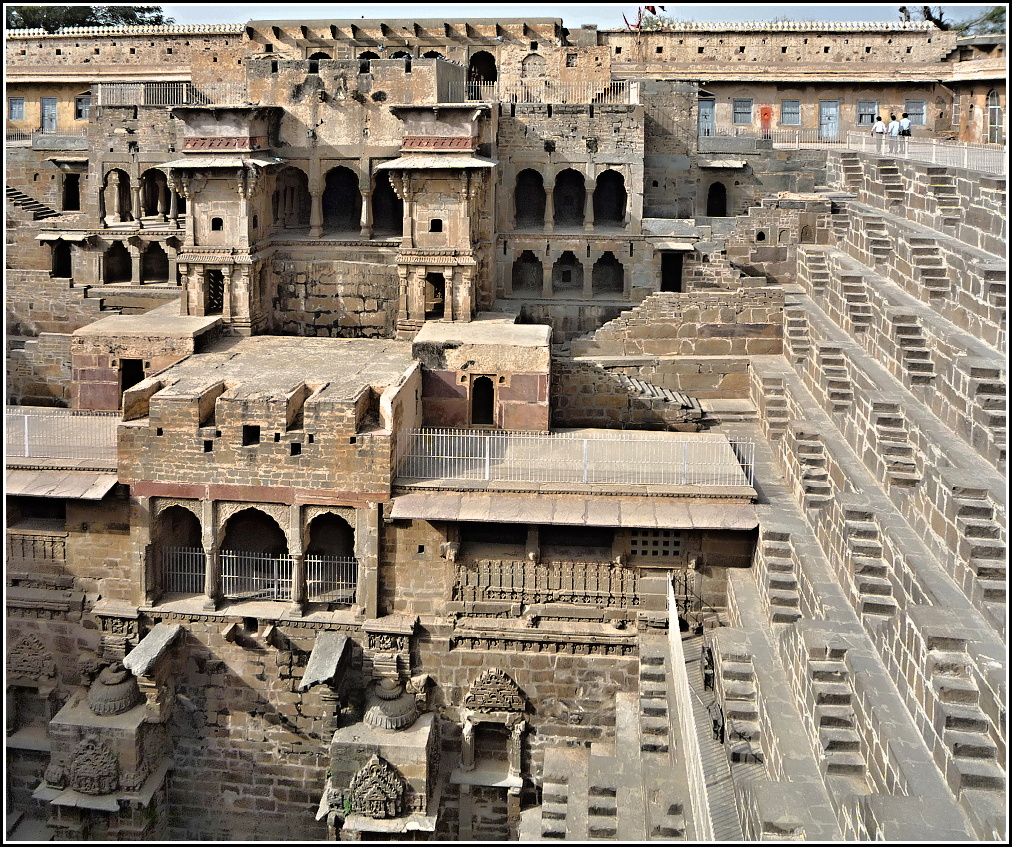Click the tree in the top-left corner
The width and height of the screenshot is (1012, 847).
click(x=85, y=17)
